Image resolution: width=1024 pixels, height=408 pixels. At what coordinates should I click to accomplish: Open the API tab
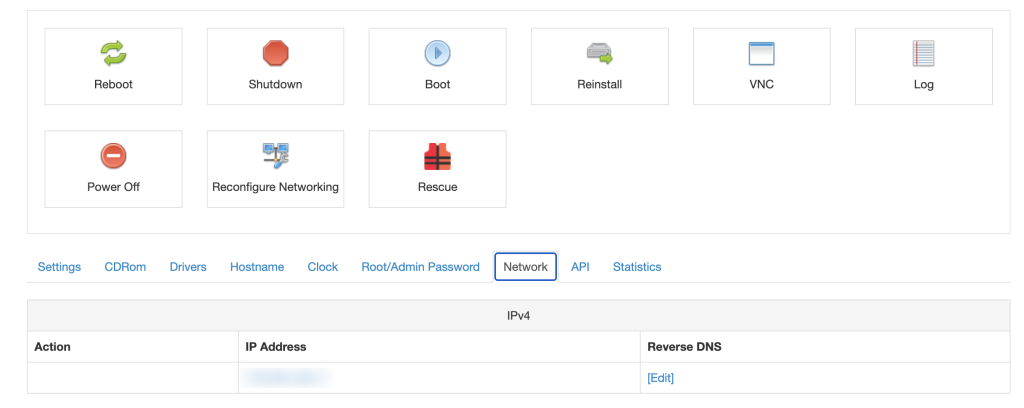tap(580, 267)
